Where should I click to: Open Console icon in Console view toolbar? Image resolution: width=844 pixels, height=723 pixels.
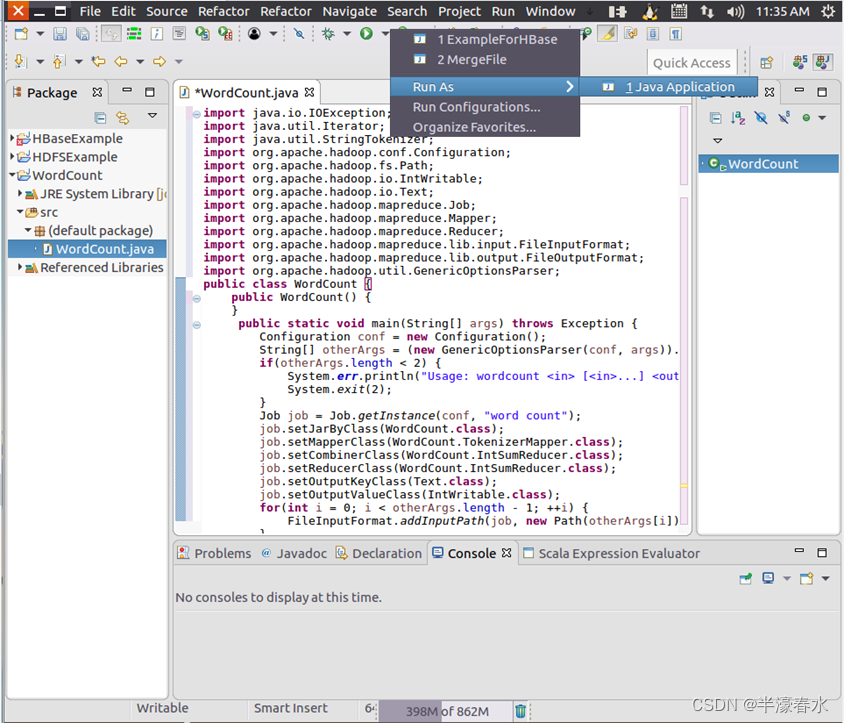coord(807,578)
